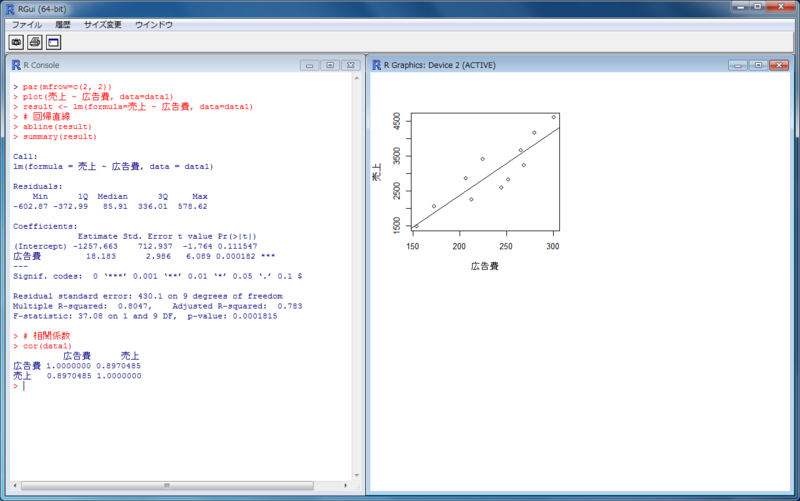
Task: Click the x-axis tick label 250
Action: point(506,246)
